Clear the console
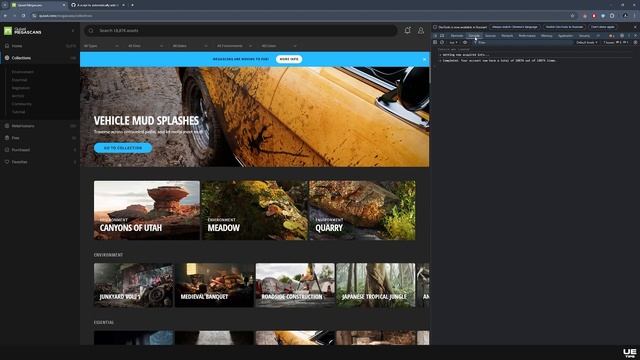The width and height of the screenshot is (640, 360). coord(442,42)
